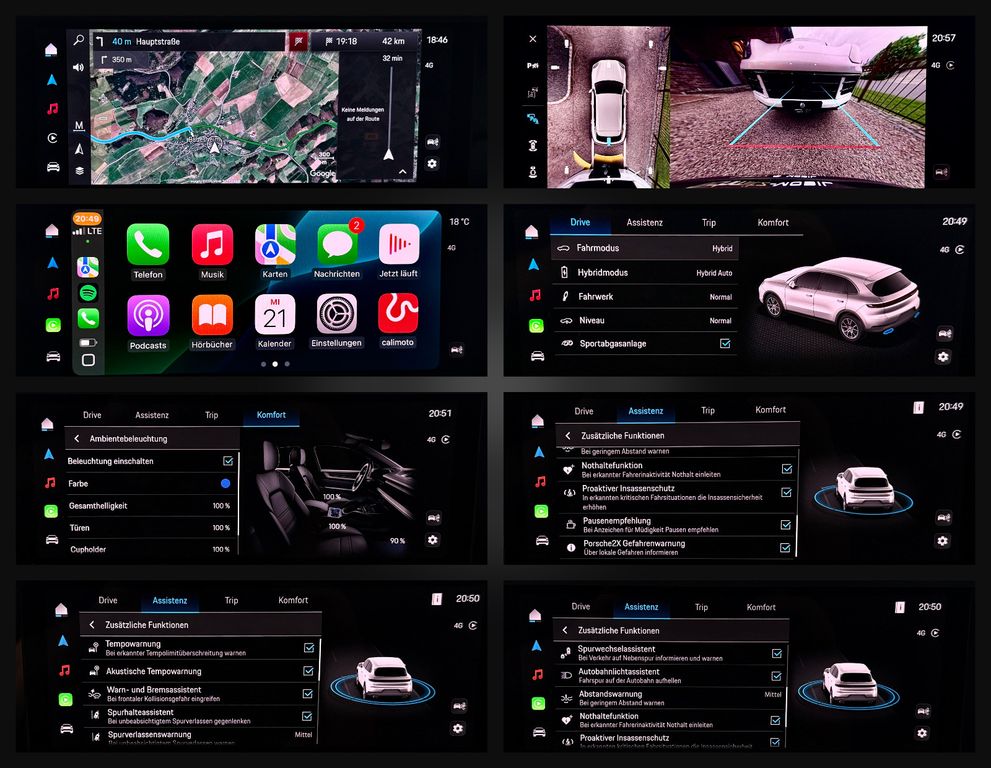Select the blue trajectory lines icon on camera screen
Screen dimensions: 991x768
pyautogui.click(x=533, y=118)
